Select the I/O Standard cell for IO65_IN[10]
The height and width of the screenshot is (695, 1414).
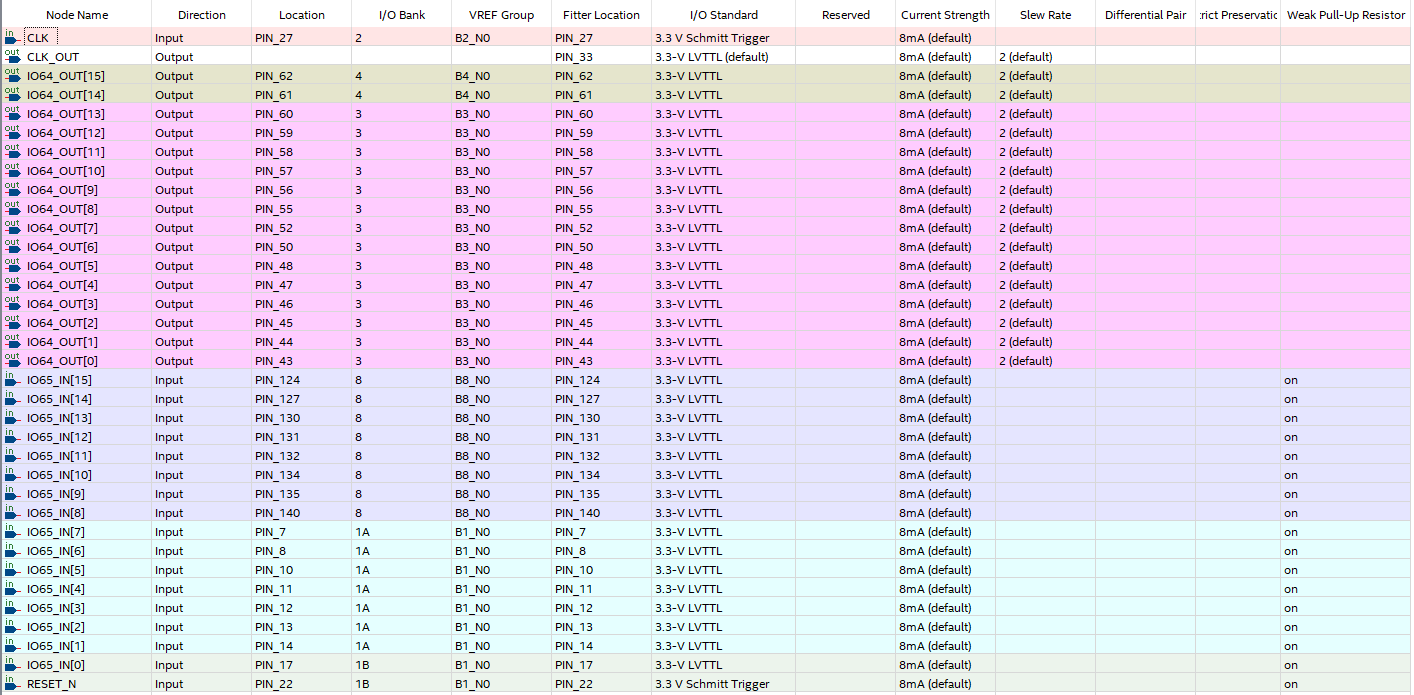724,474
